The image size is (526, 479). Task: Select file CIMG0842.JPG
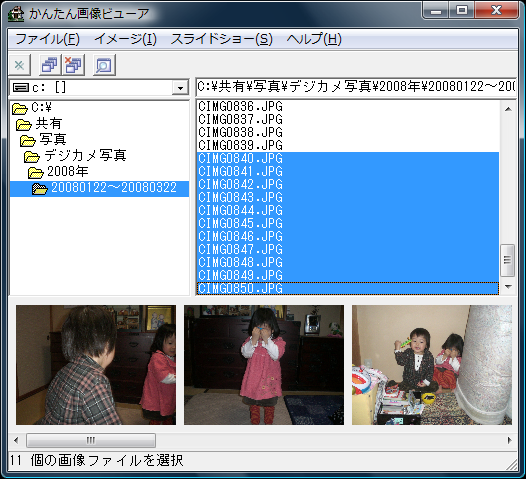click(x=348, y=184)
